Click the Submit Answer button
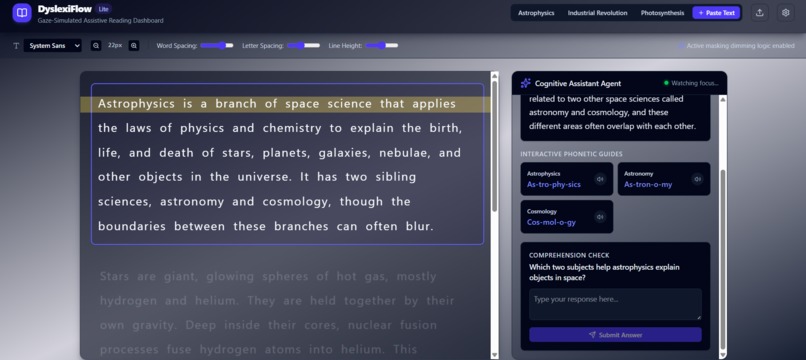806x360 pixels. coord(615,335)
